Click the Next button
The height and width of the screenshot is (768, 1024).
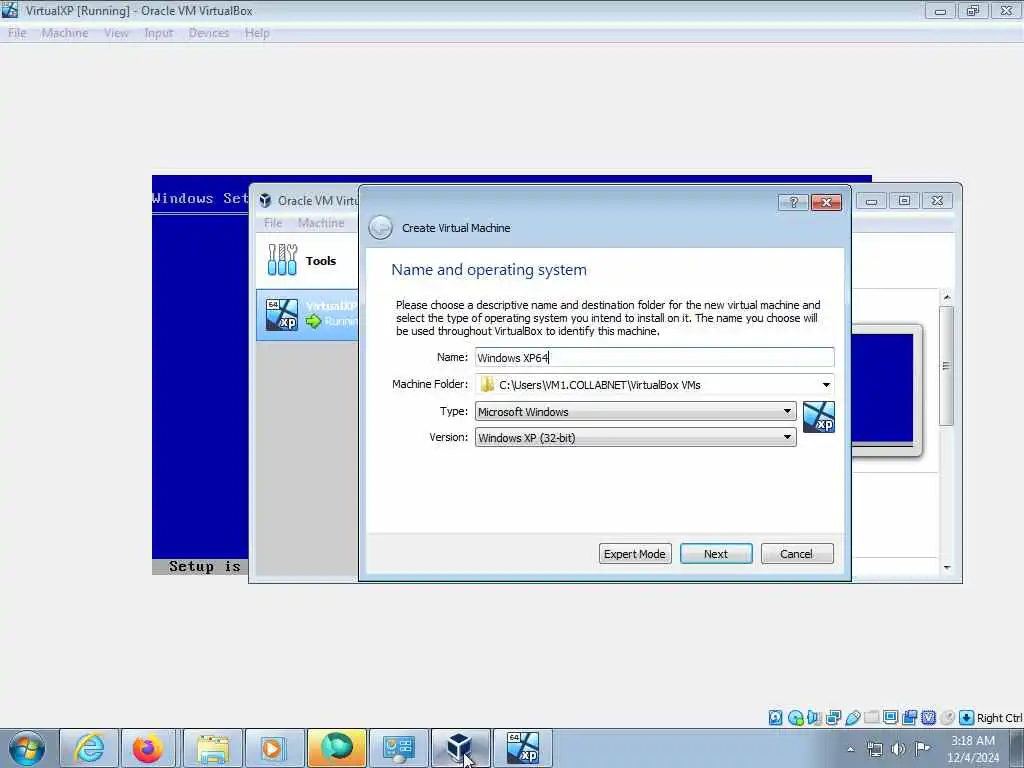[716, 554]
